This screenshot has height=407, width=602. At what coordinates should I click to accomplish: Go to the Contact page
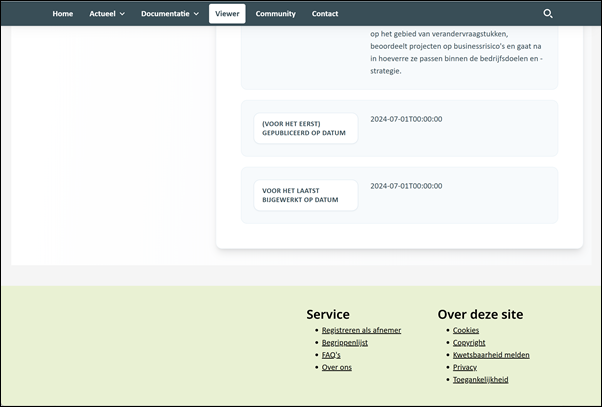325,14
